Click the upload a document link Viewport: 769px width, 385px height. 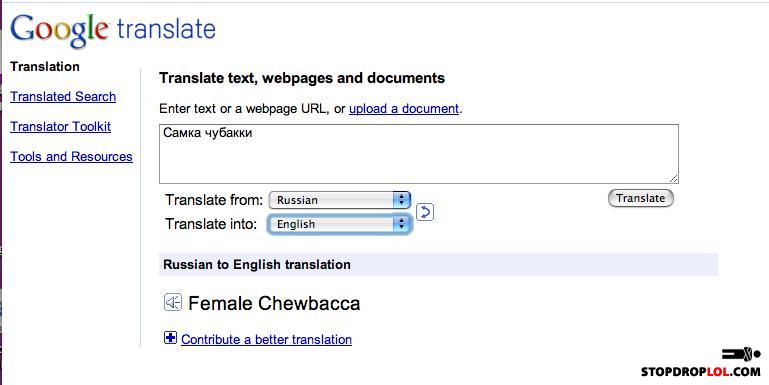[404, 108]
